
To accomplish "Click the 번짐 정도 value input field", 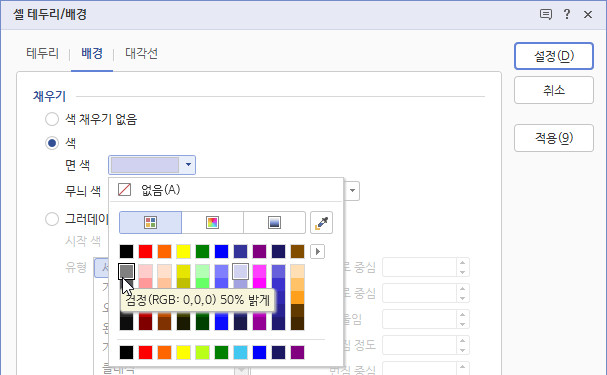I will (419, 345).
